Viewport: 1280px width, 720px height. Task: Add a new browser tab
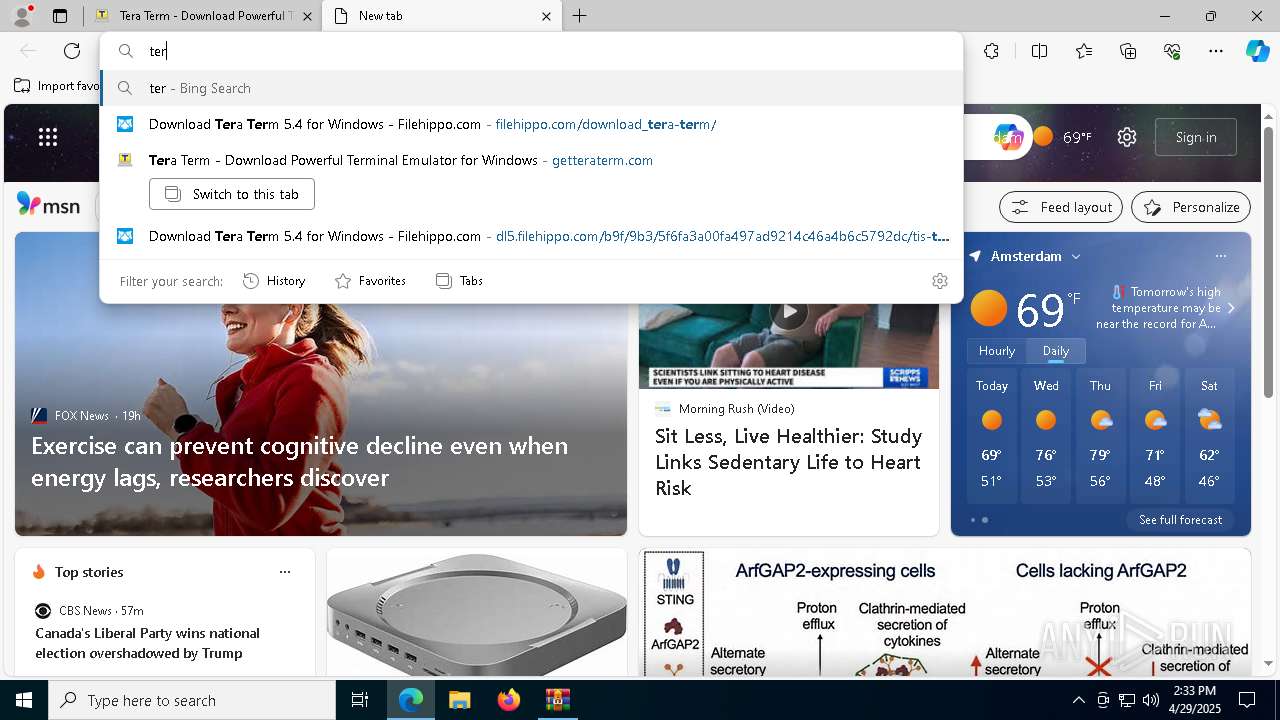(579, 16)
